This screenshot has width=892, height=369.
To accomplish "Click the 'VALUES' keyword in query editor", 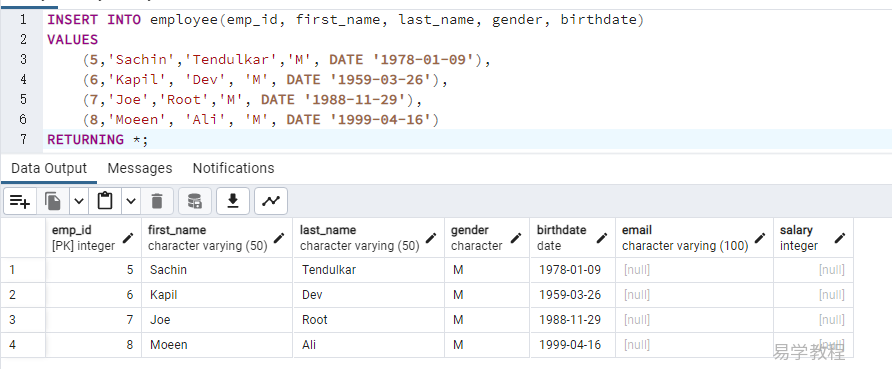I will point(72,40).
